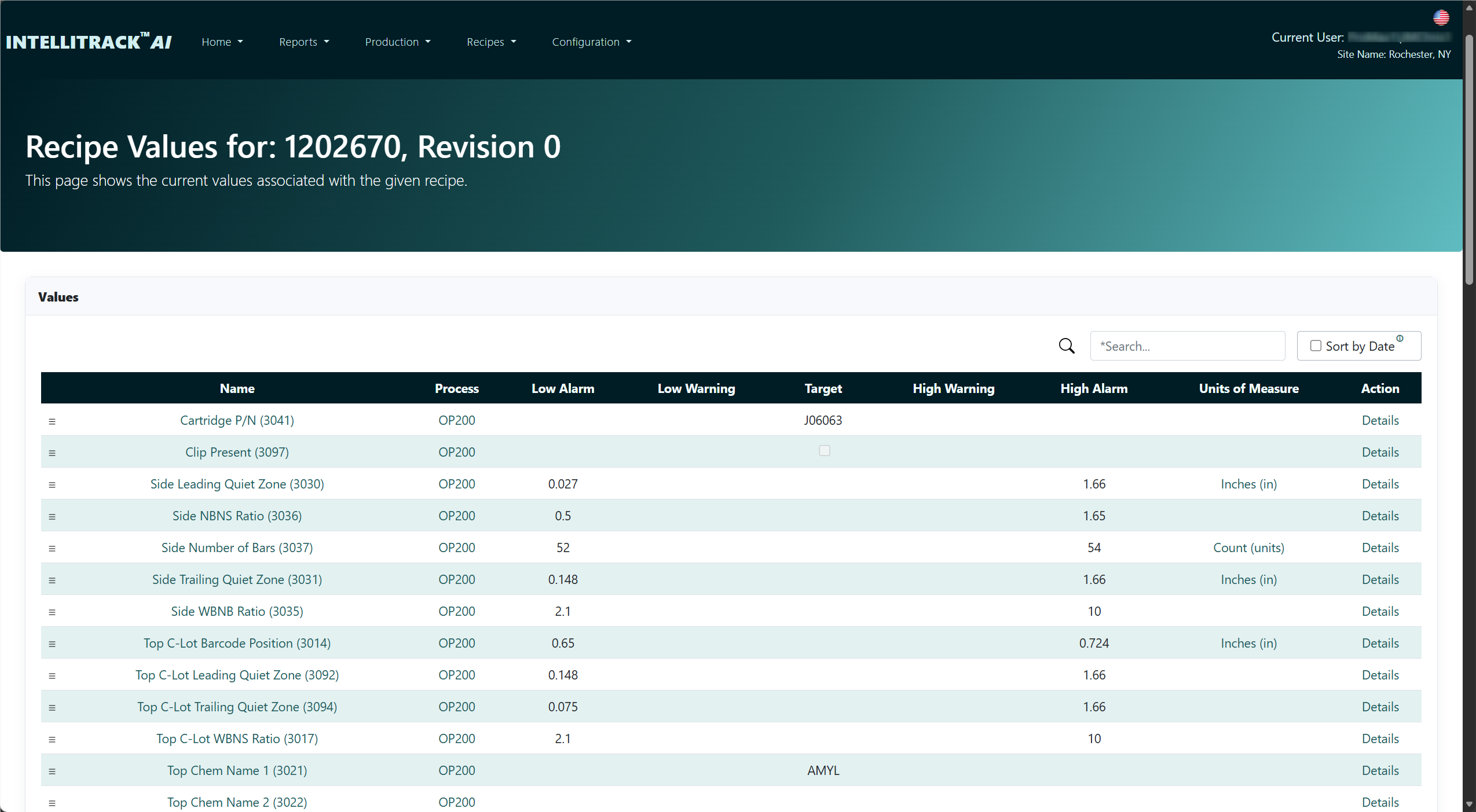Toggle the Clip Present target checkbox
The height and width of the screenshot is (812, 1476).
[x=825, y=451]
